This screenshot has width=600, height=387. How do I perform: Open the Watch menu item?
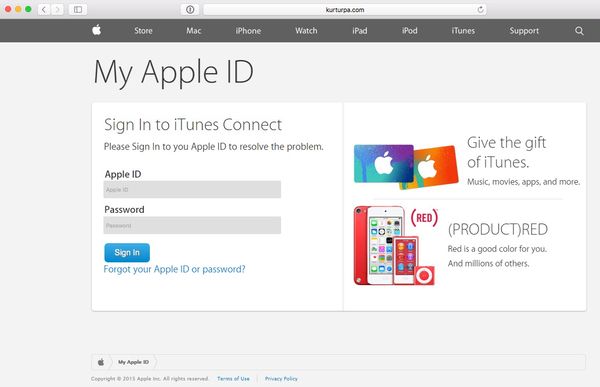pos(306,31)
